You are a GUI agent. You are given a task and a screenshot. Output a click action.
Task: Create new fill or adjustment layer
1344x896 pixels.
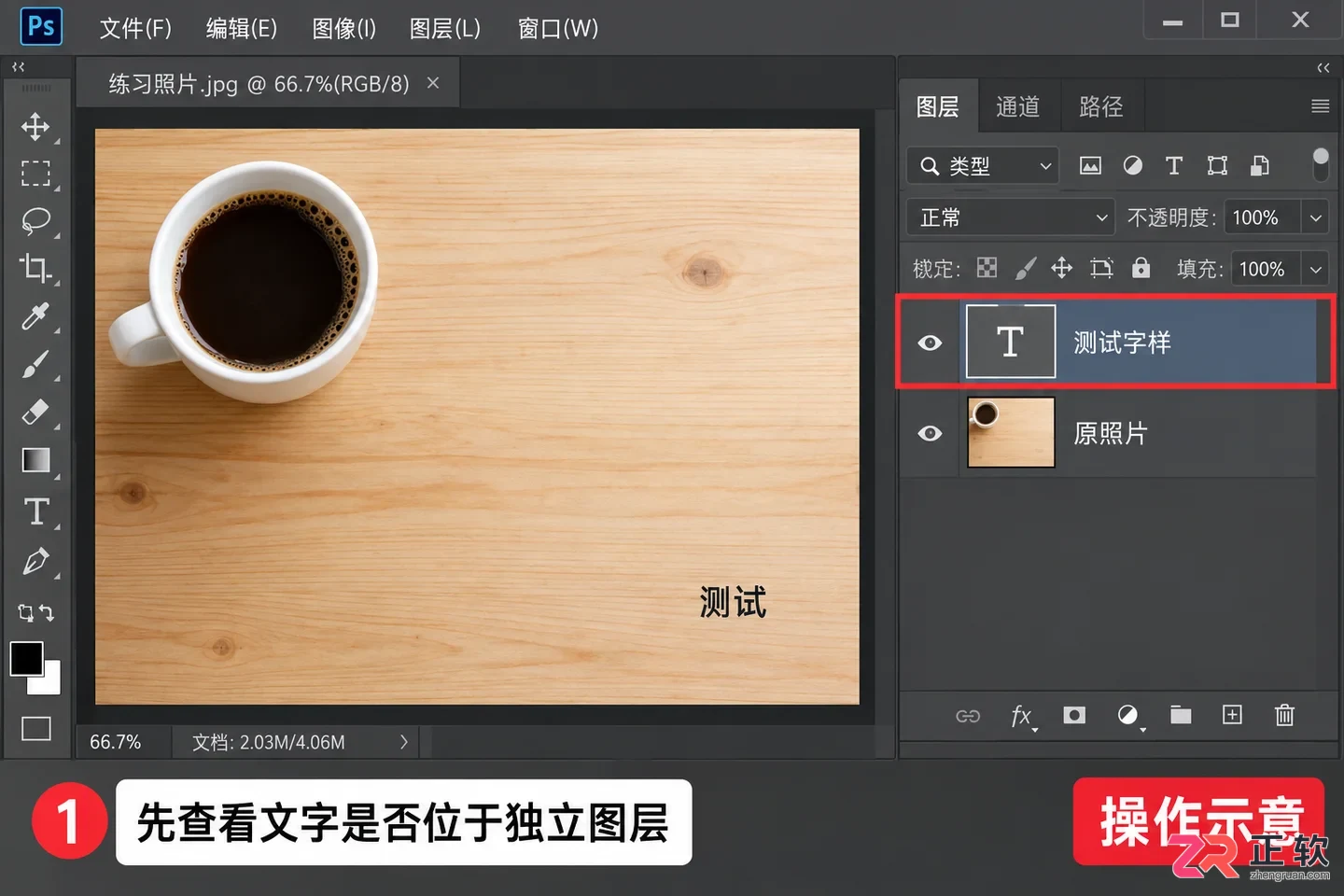(1128, 716)
